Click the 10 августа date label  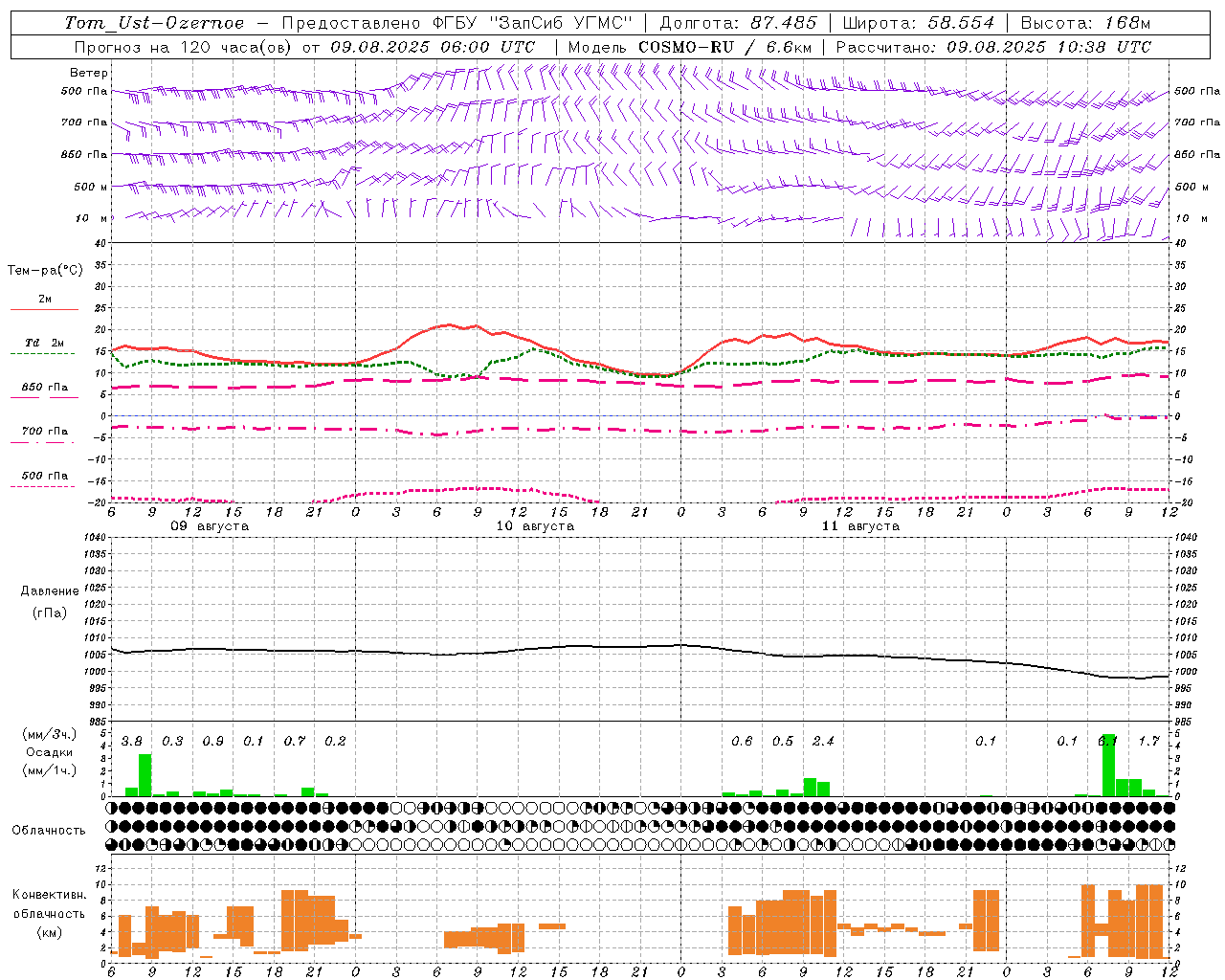point(535,526)
